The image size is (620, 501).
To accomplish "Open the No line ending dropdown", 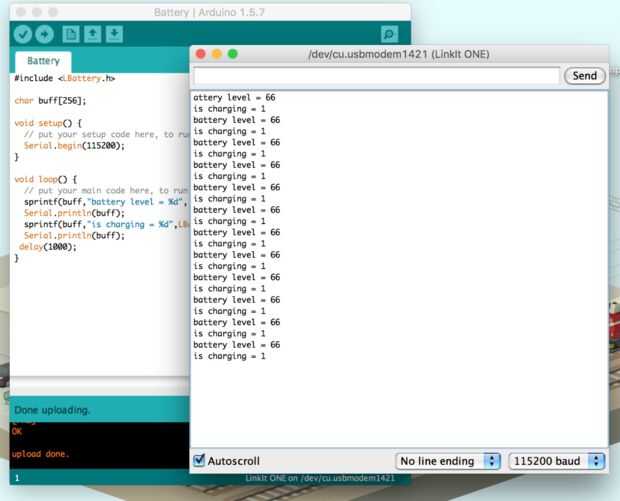I will 448,461.
